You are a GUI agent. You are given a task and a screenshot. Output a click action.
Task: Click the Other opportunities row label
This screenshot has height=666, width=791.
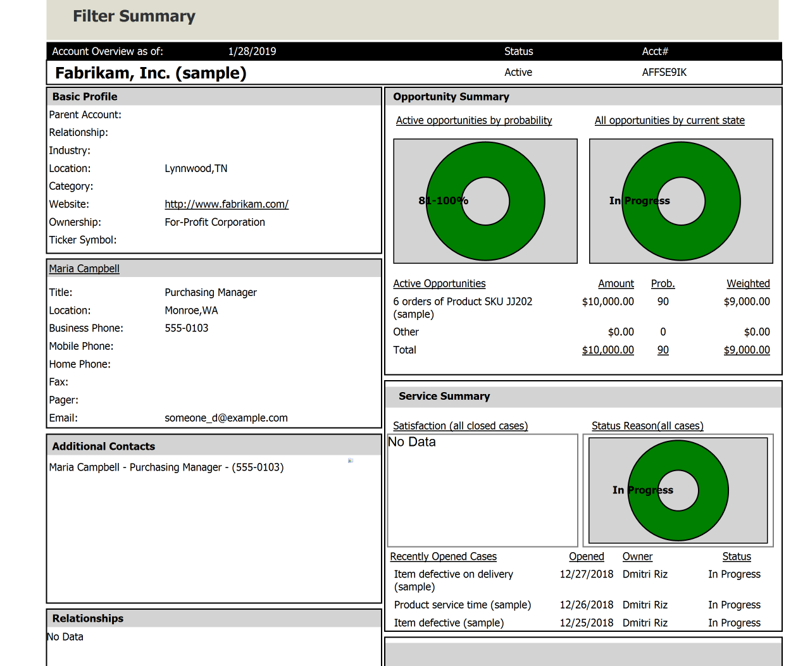click(406, 332)
